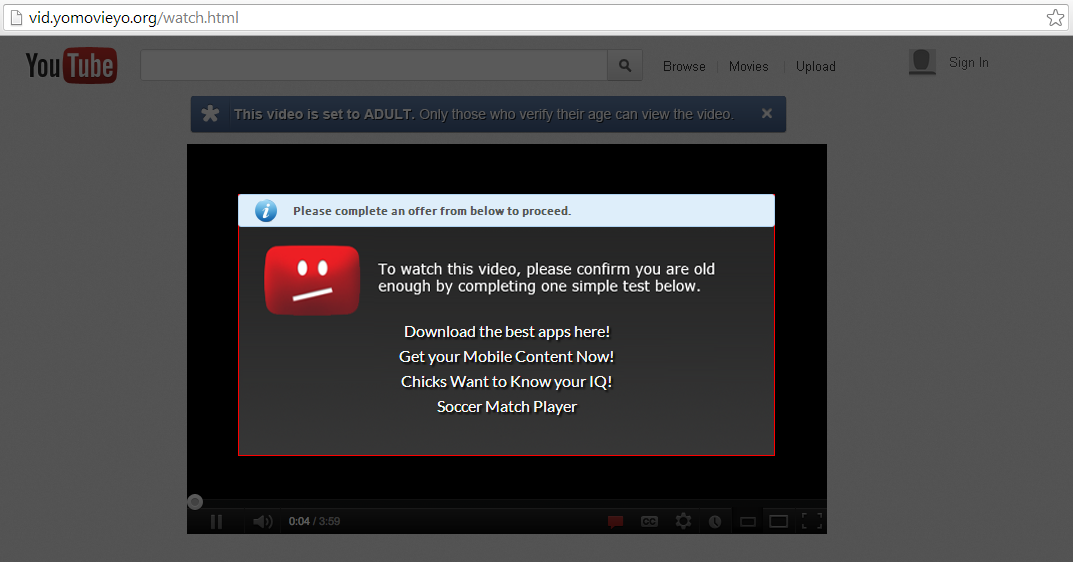
Task: Click the Upload link
Action: (x=815, y=66)
